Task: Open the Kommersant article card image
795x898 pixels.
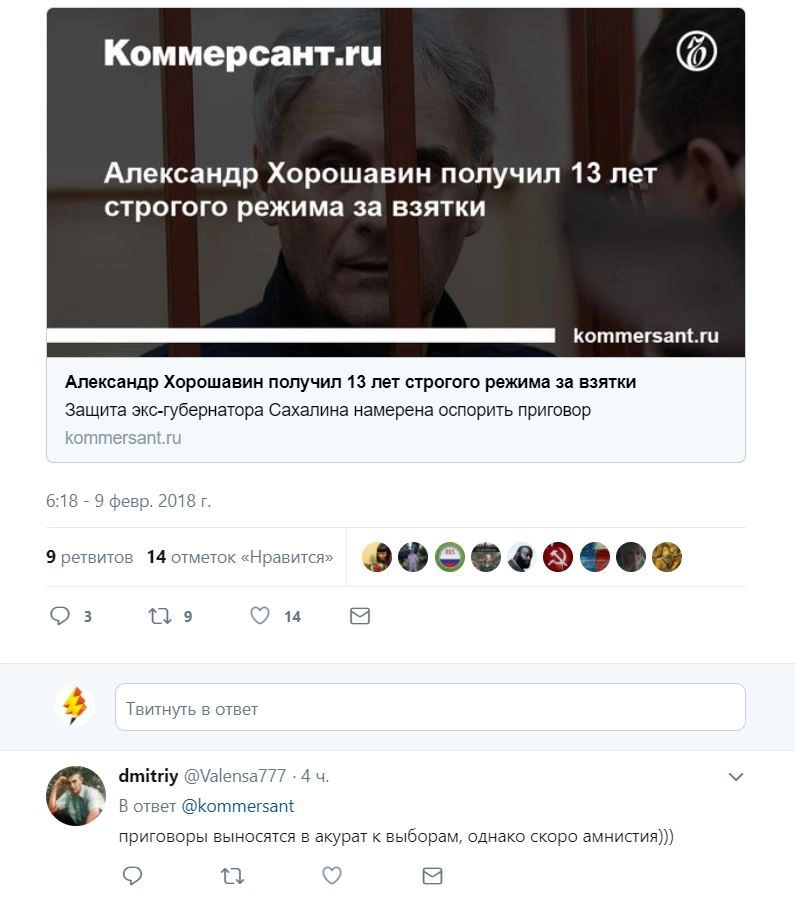Action: click(396, 183)
